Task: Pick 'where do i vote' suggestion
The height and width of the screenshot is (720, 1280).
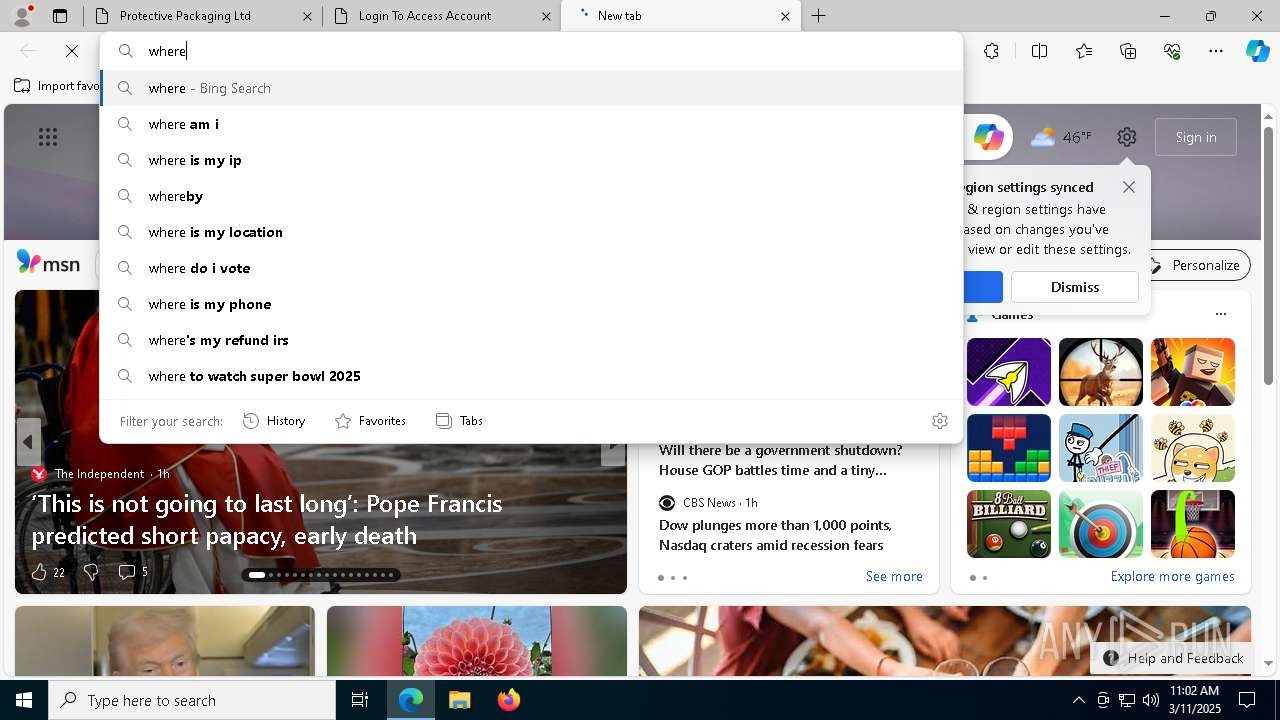Action: click(531, 268)
